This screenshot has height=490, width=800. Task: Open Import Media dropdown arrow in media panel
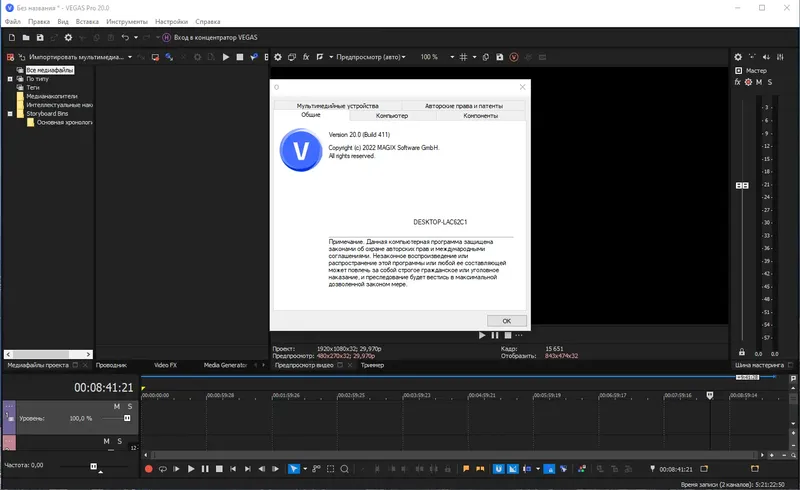point(130,57)
